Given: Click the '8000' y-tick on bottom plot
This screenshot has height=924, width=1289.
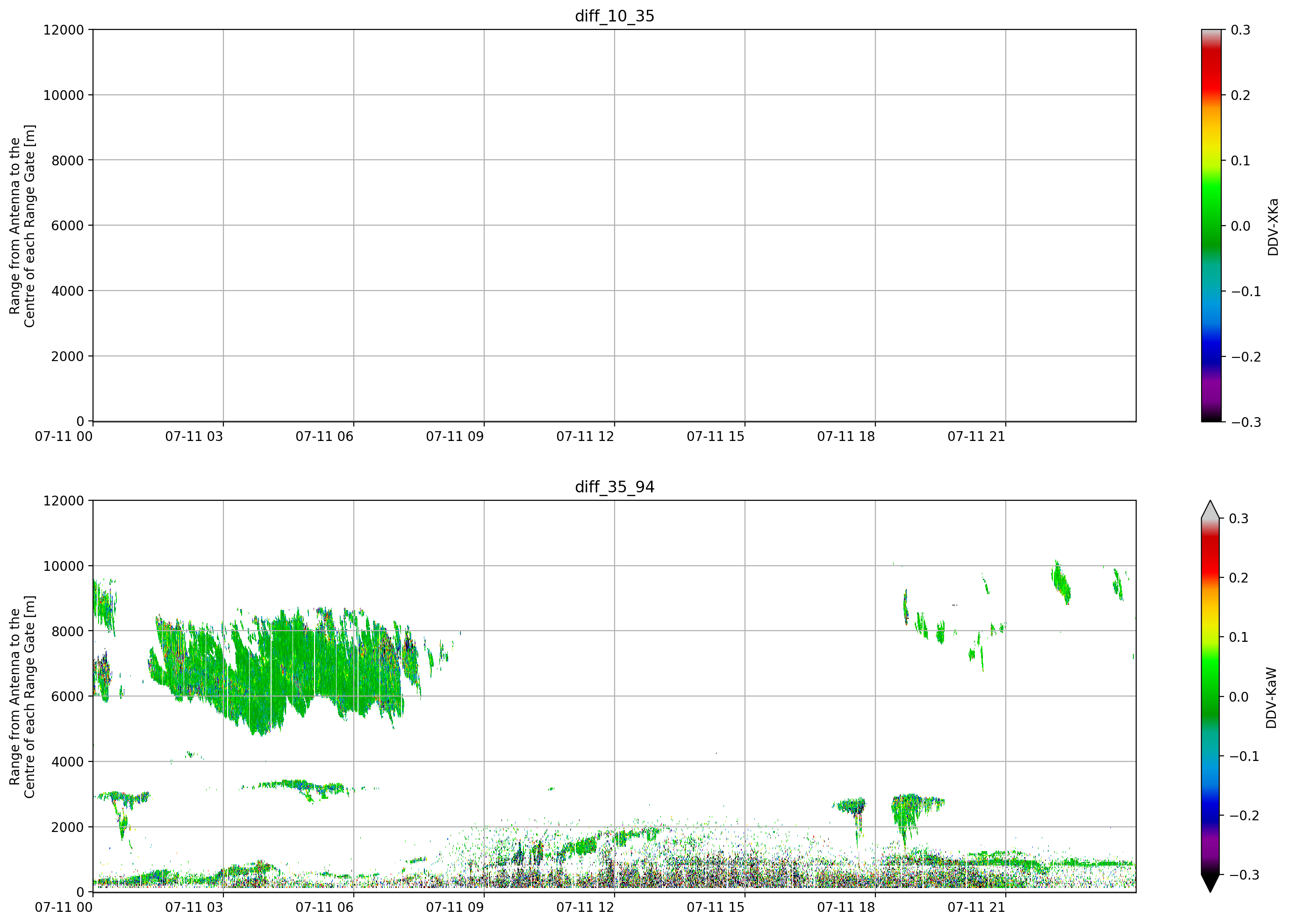Looking at the screenshot, I should click(x=68, y=631).
